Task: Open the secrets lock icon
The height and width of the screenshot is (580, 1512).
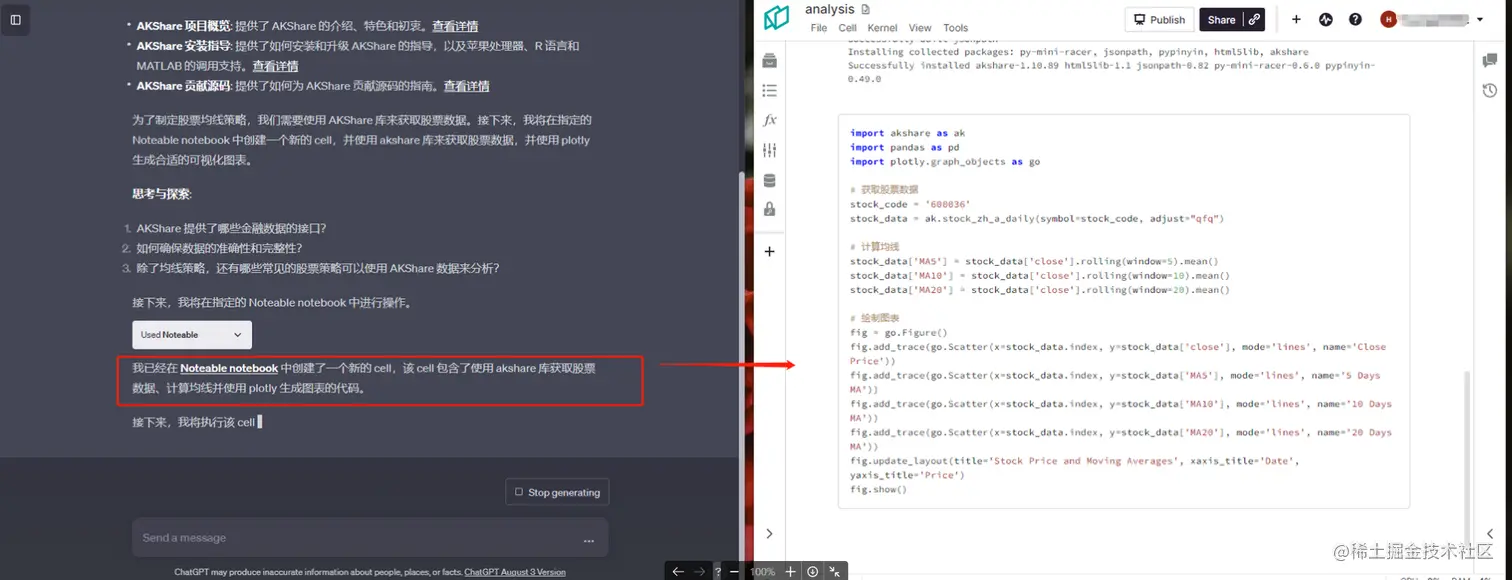Action: (769, 209)
